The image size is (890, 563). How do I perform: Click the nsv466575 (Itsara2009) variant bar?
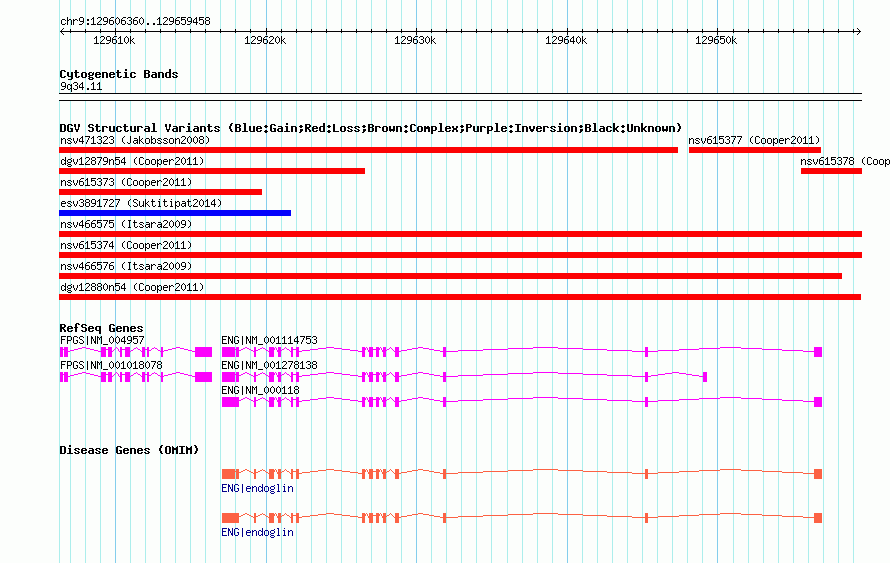tap(460, 234)
